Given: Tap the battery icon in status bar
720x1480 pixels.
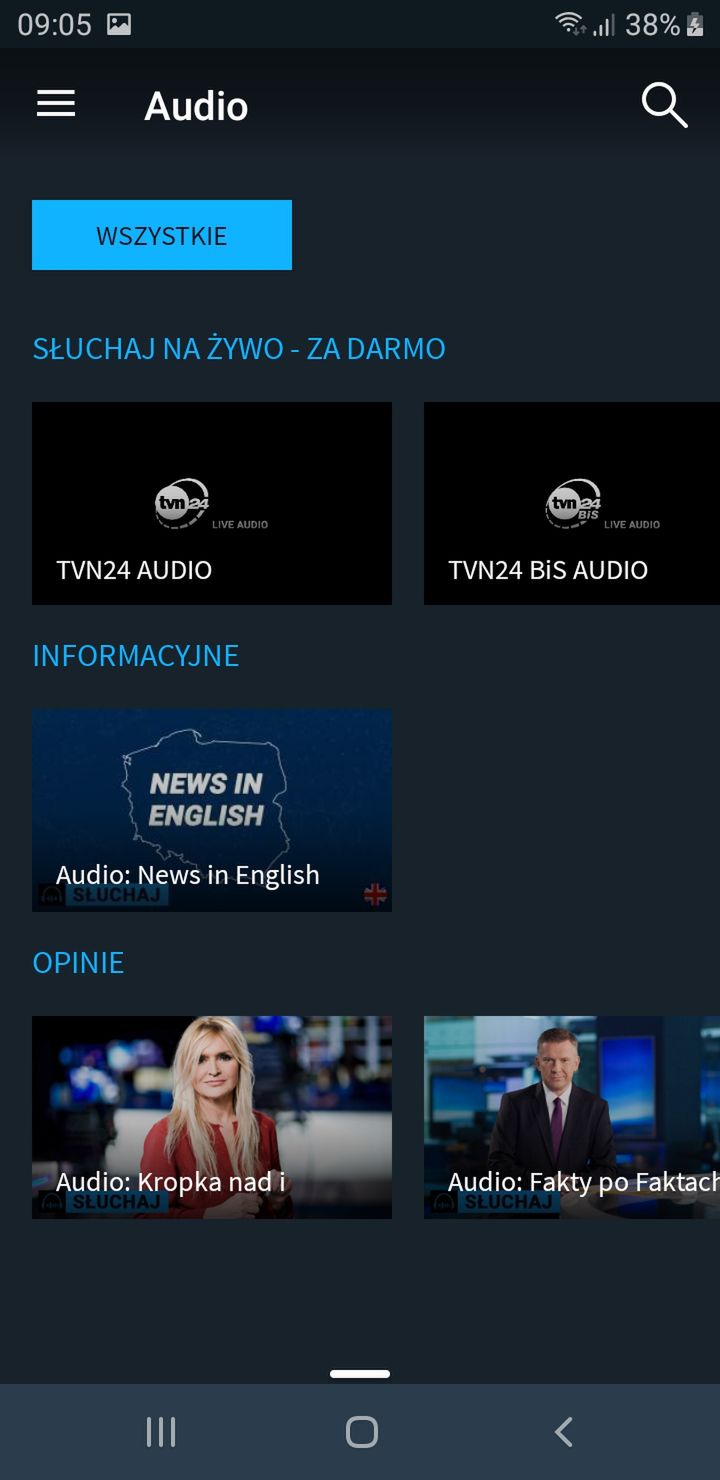Looking at the screenshot, I should [696, 24].
